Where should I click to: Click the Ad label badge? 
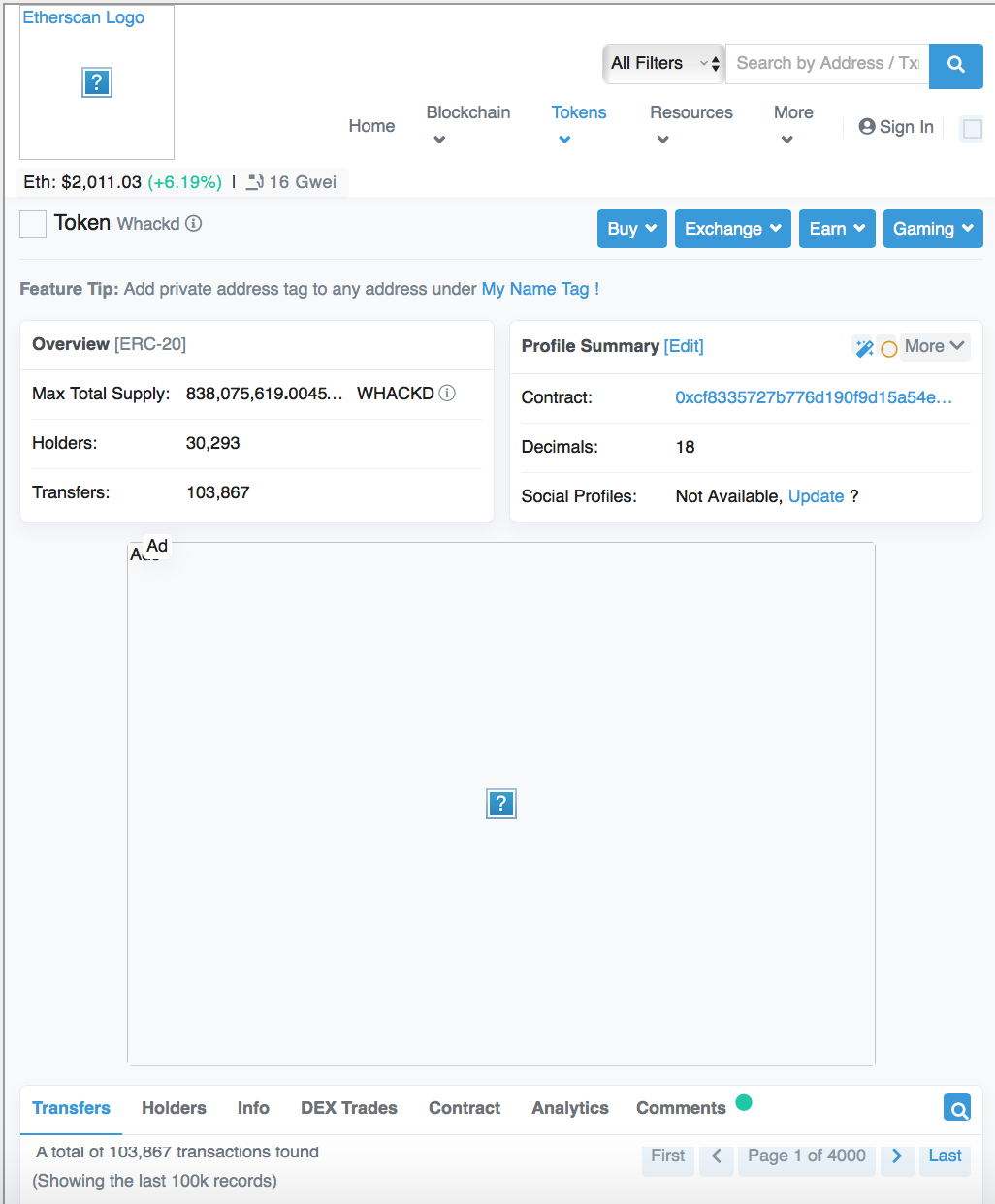[x=157, y=546]
